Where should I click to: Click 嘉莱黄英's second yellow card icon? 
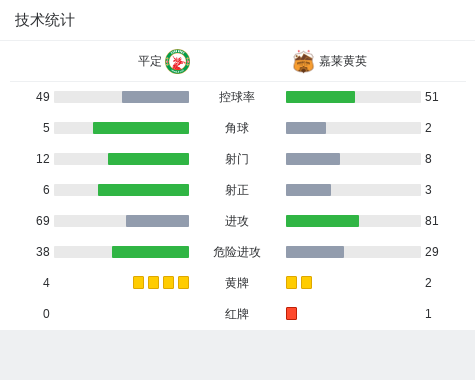coord(306,282)
